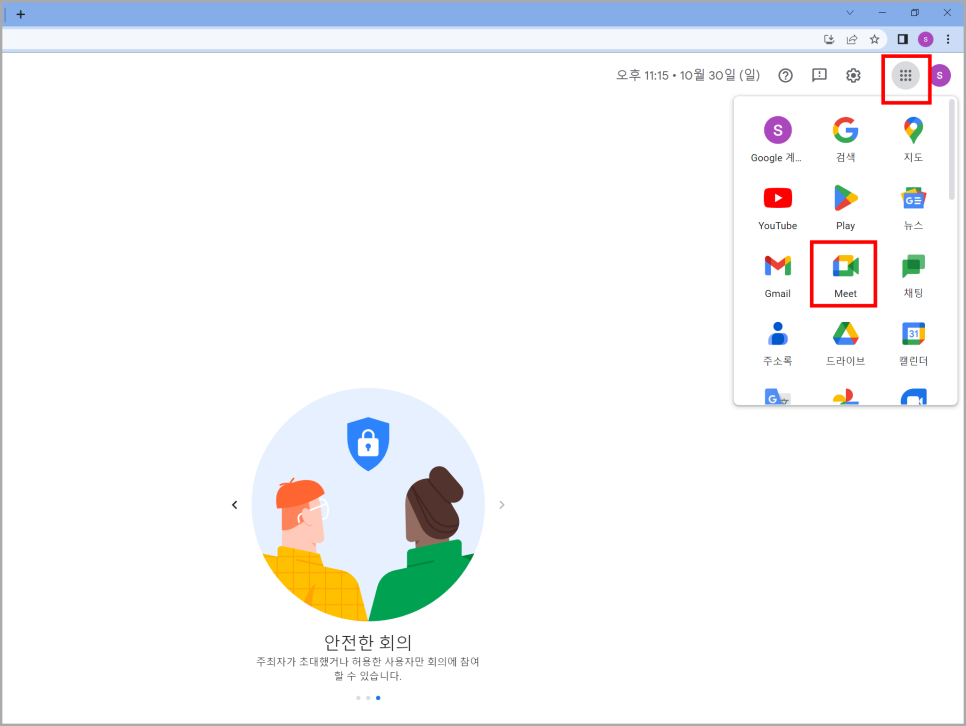Open Meet settings gear icon
This screenshot has width=966, height=726.
853,75
